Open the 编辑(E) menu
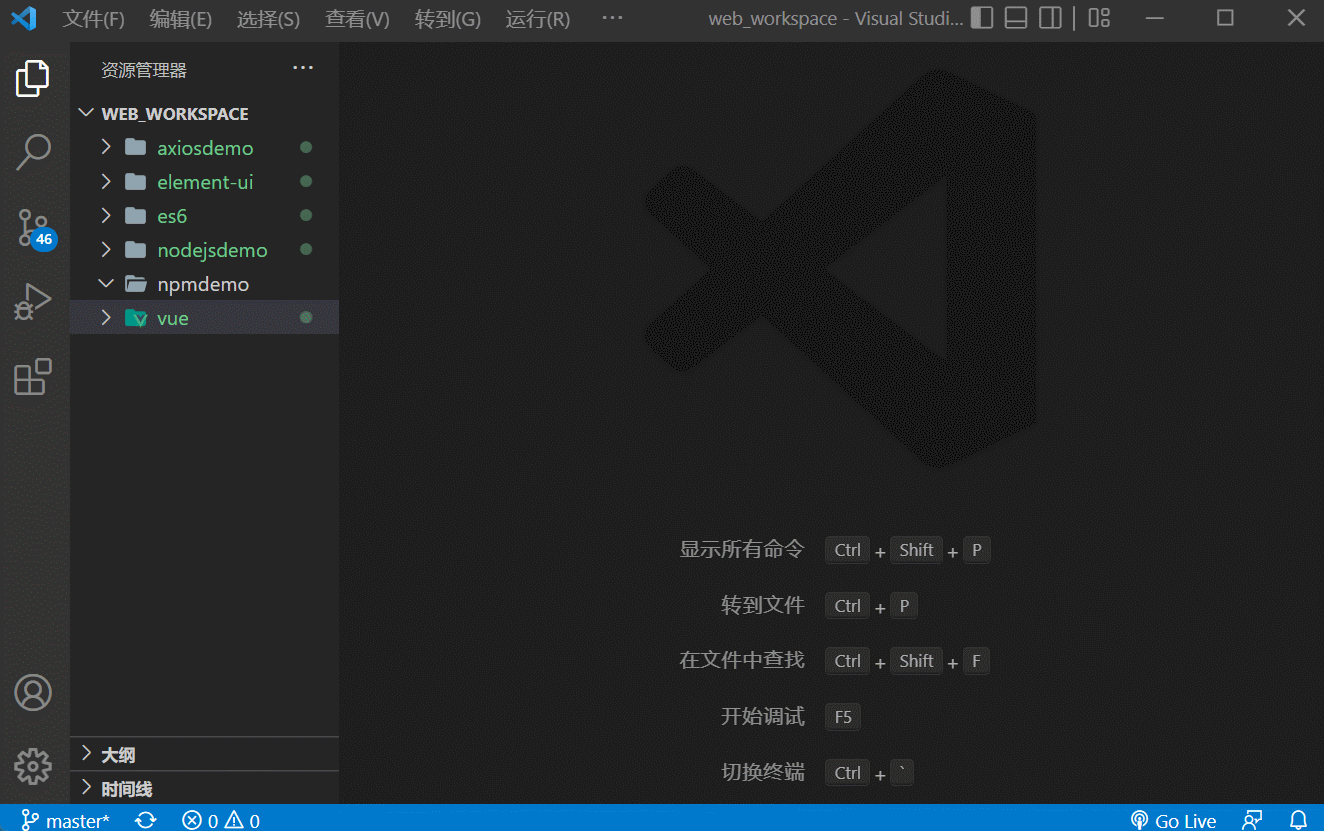The height and width of the screenshot is (831, 1324). coord(181,19)
